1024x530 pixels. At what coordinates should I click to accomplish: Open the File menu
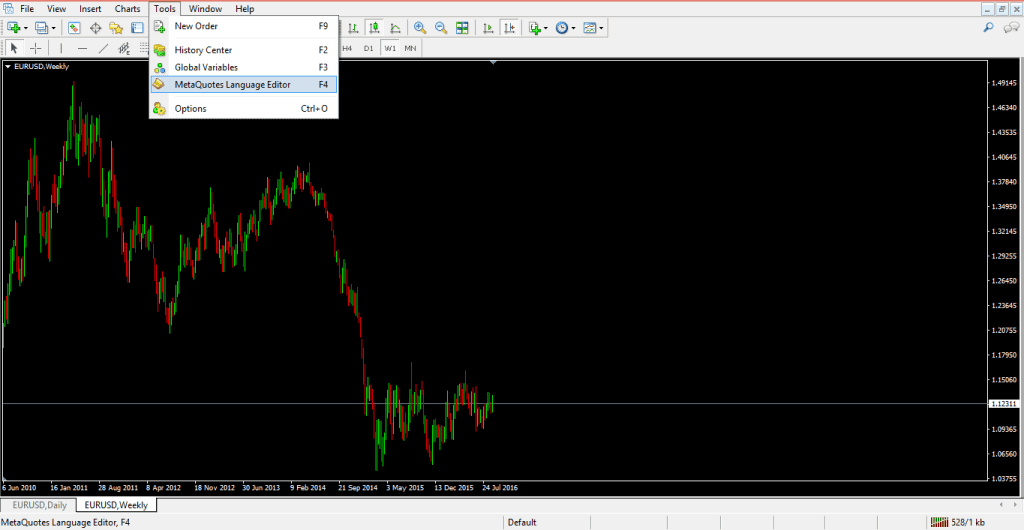tap(27, 8)
